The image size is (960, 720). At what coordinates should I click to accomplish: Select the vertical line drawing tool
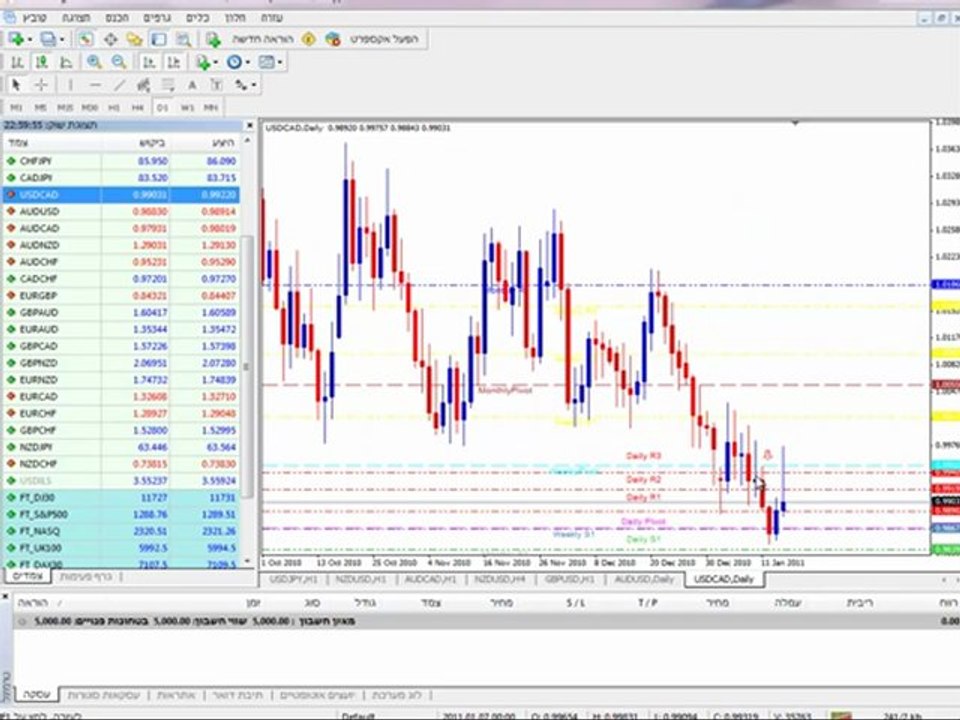pos(70,85)
